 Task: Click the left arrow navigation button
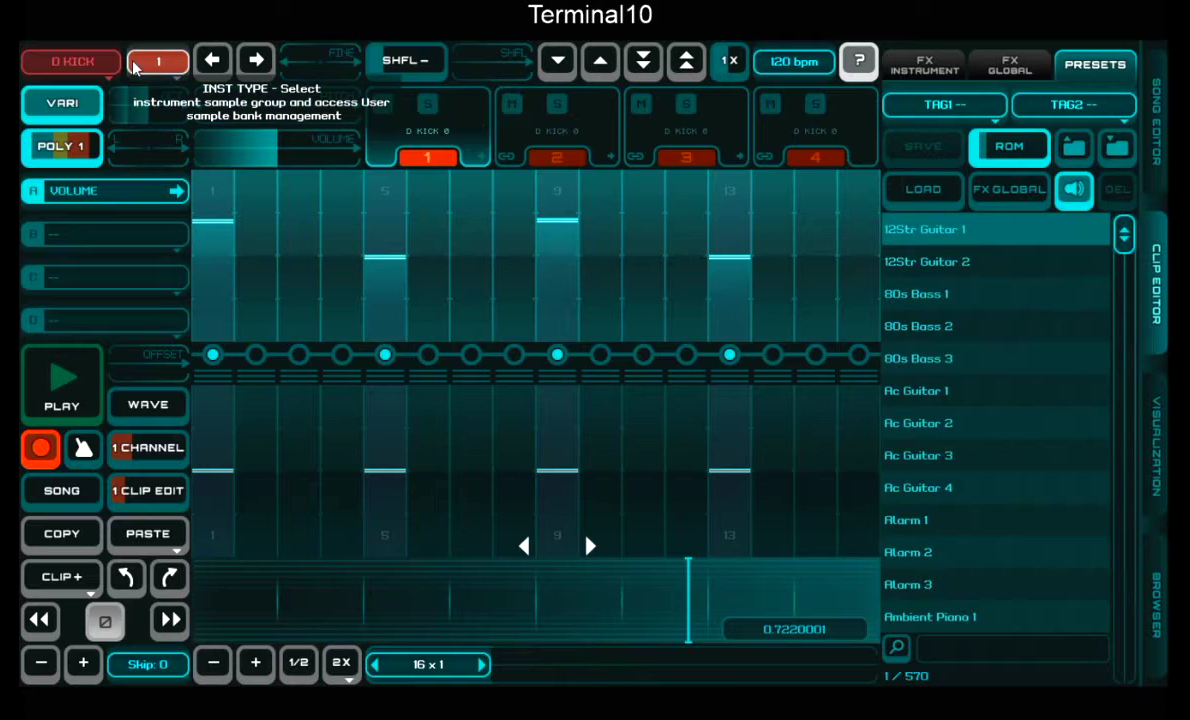coord(212,60)
